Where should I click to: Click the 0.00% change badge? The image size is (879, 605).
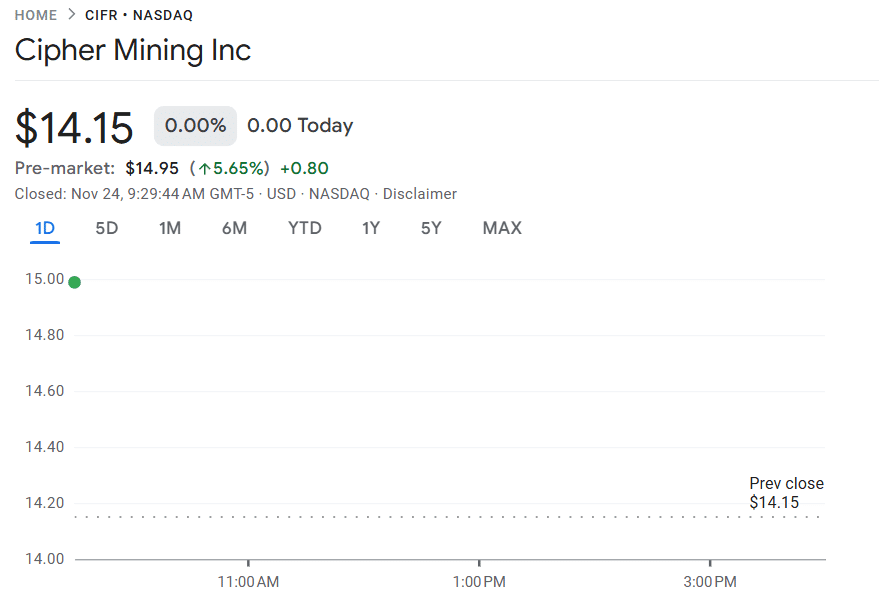194,125
